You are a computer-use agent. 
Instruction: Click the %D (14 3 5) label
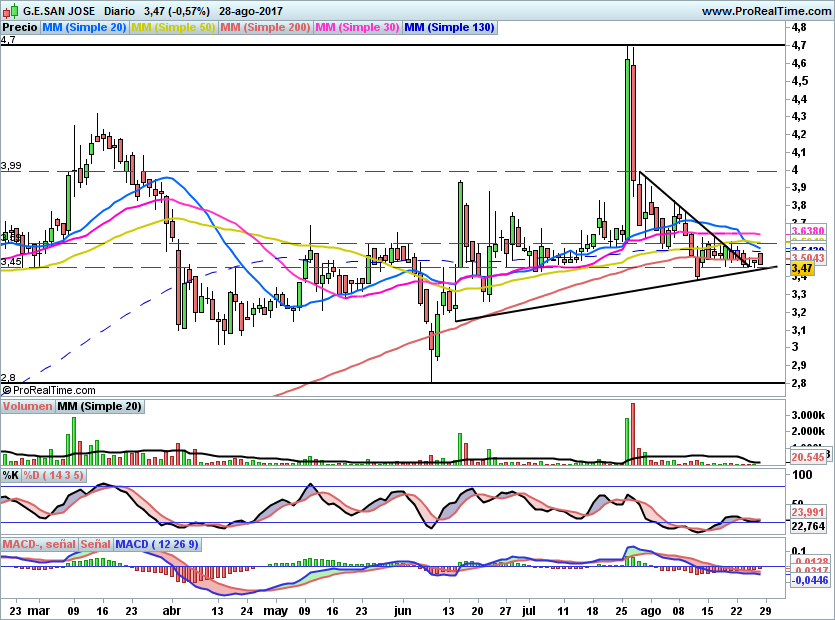54,474
